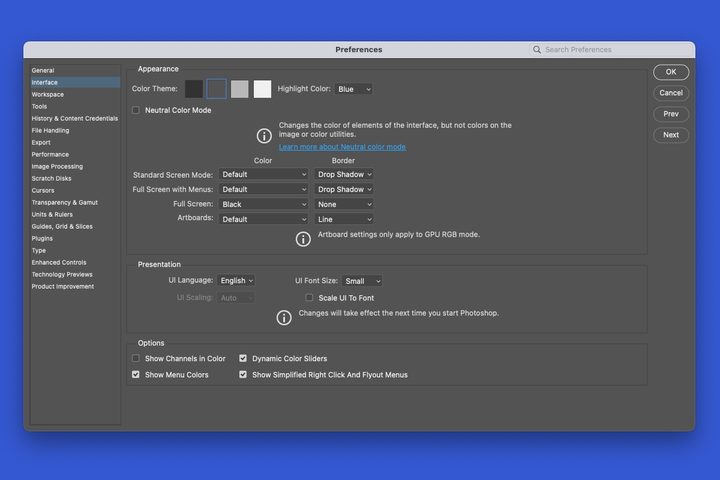Viewport: 720px width, 480px height.
Task: Open Guides, Grid & Slices category
Action: click(75, 226)
